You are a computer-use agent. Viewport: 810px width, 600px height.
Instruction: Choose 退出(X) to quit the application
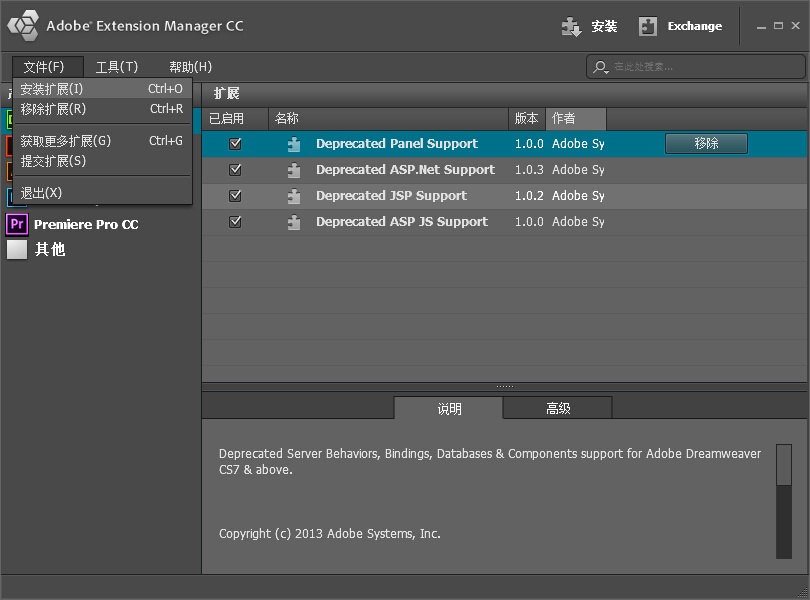(102, 193)
